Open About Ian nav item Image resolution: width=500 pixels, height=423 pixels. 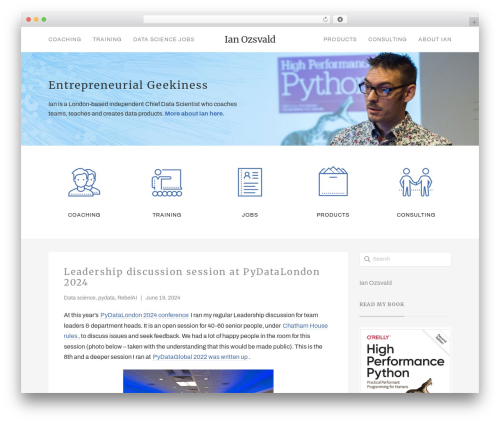point(435,39)
